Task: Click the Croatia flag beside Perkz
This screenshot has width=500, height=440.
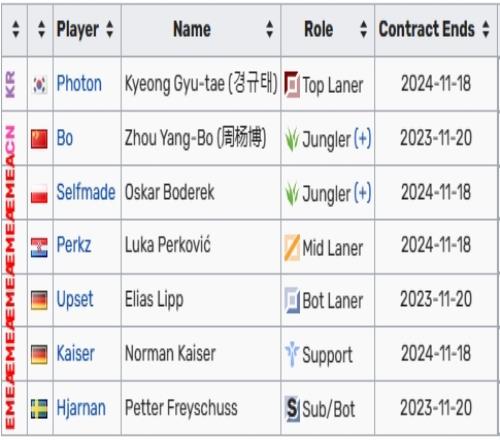Action: 39,248
